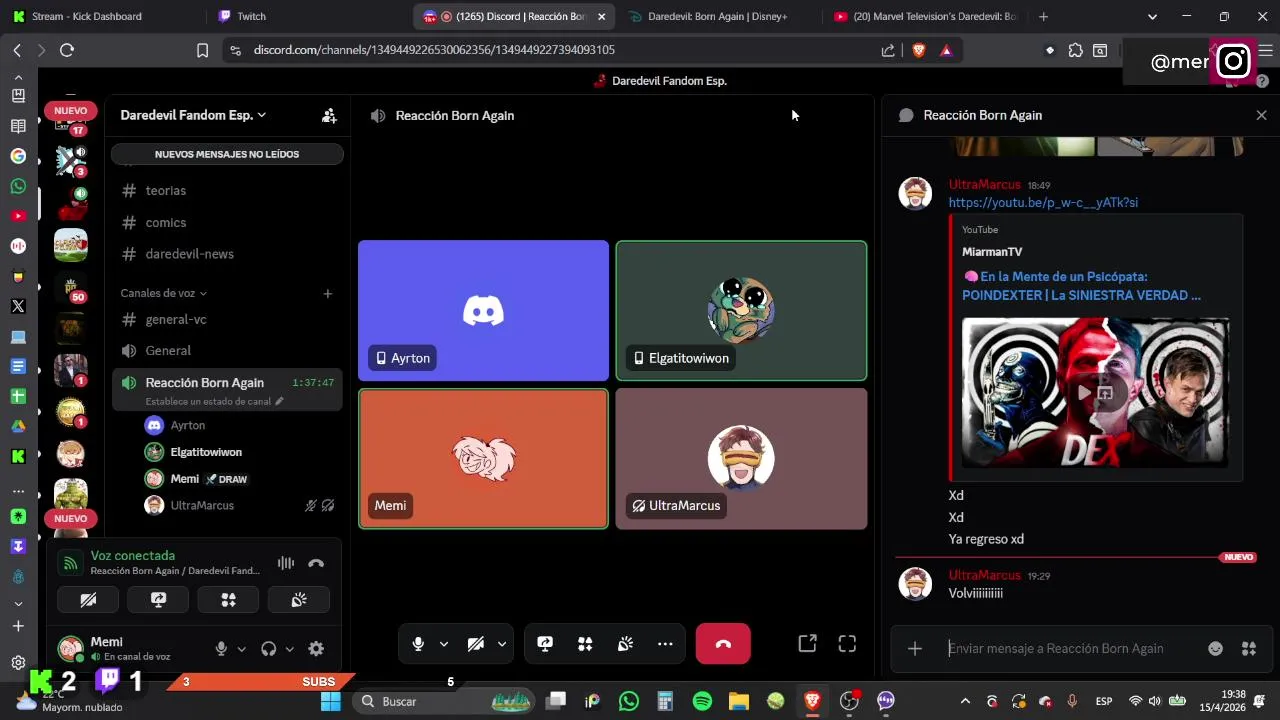
Task: Open microphone options arrow in call controls
Action: [x=444, y=644]
